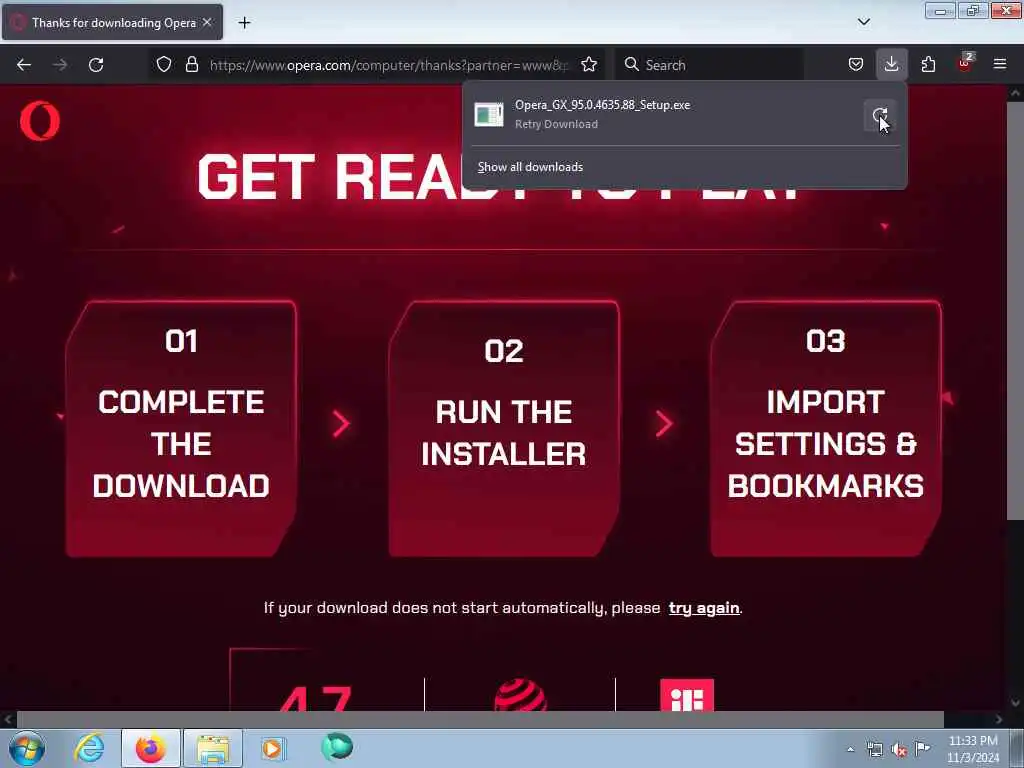Launch Internet Explorer from taskbar

[x=89, y=748]
